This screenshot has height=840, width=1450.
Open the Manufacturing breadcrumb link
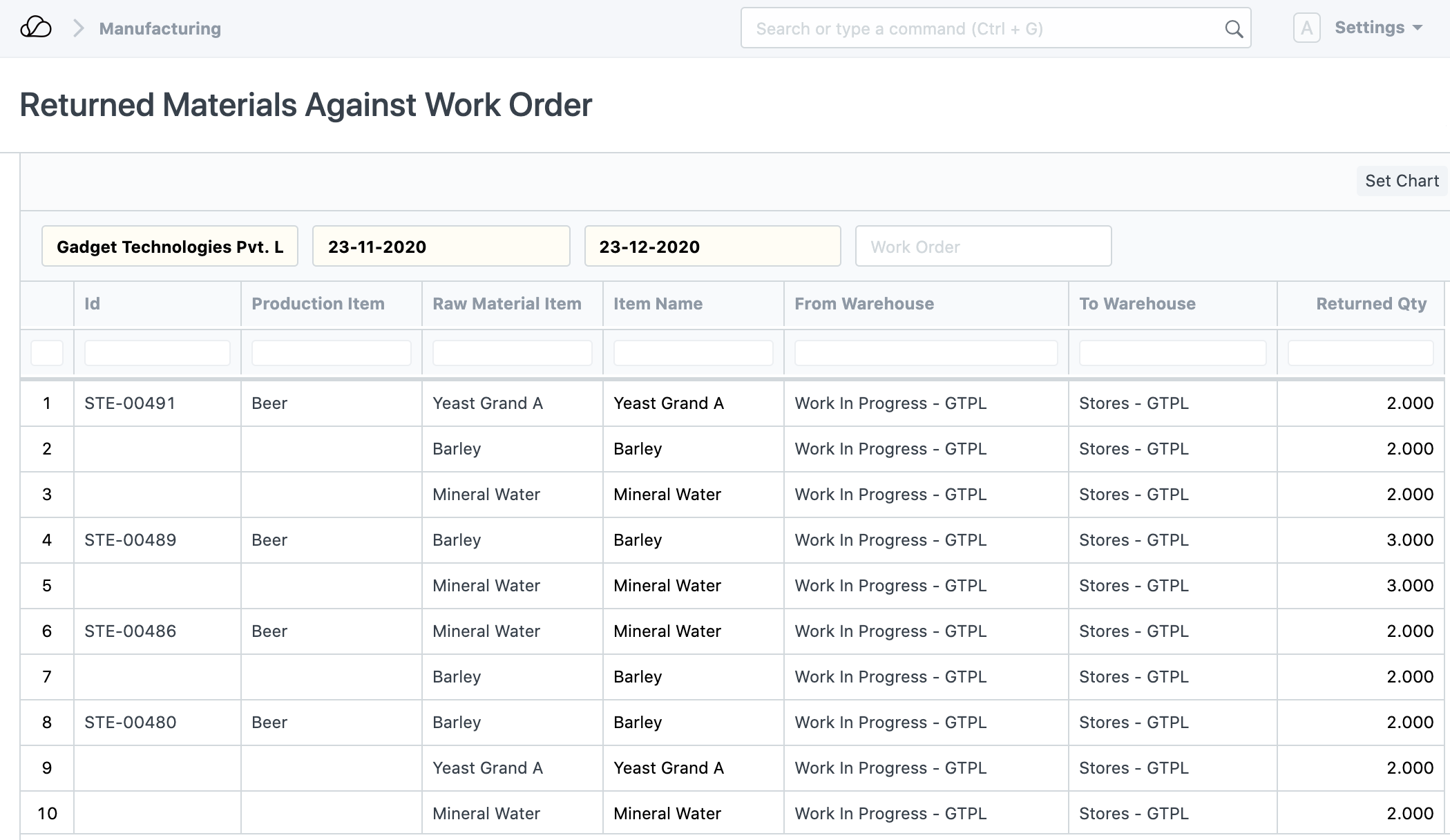click(160, 28)
